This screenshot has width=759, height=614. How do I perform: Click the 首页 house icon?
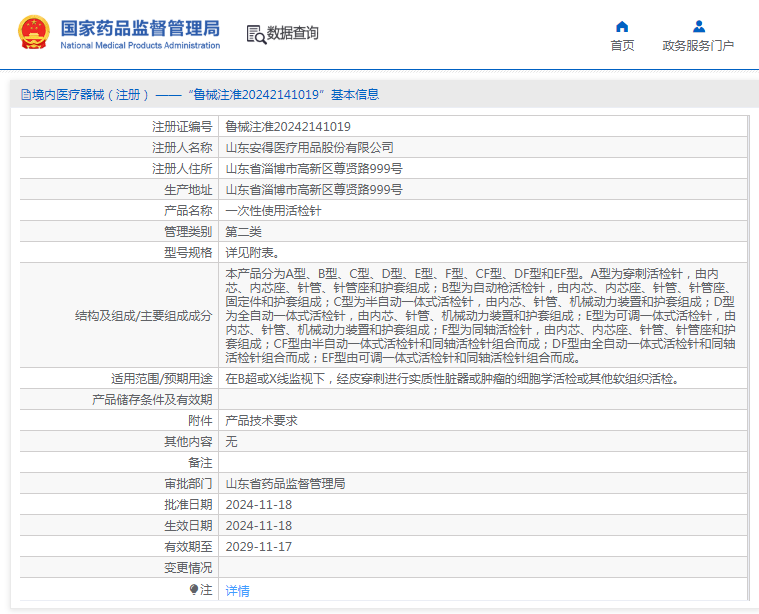coord(622,26)
